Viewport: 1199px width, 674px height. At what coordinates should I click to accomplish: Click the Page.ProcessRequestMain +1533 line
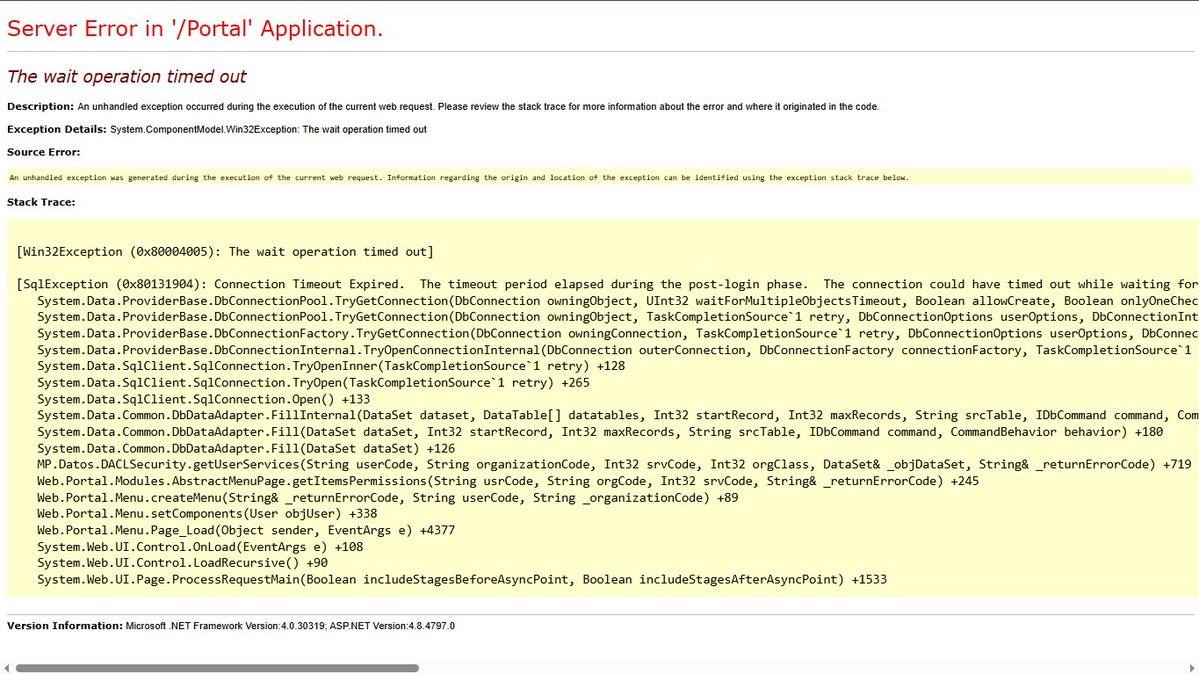pos(462,579)
